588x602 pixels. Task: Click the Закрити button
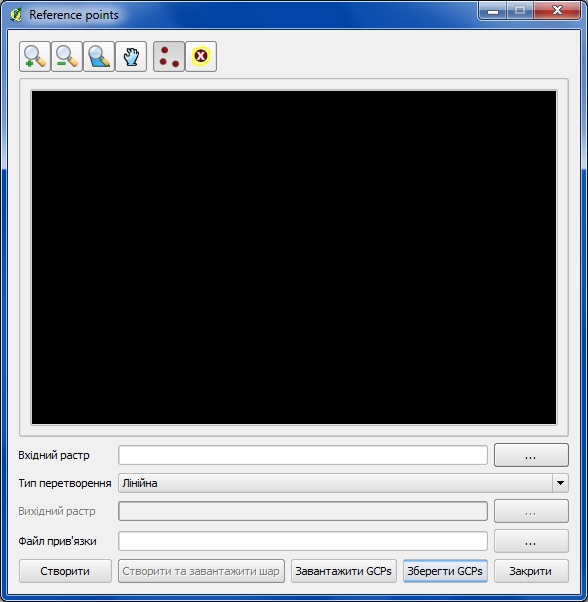coord(531,571)
